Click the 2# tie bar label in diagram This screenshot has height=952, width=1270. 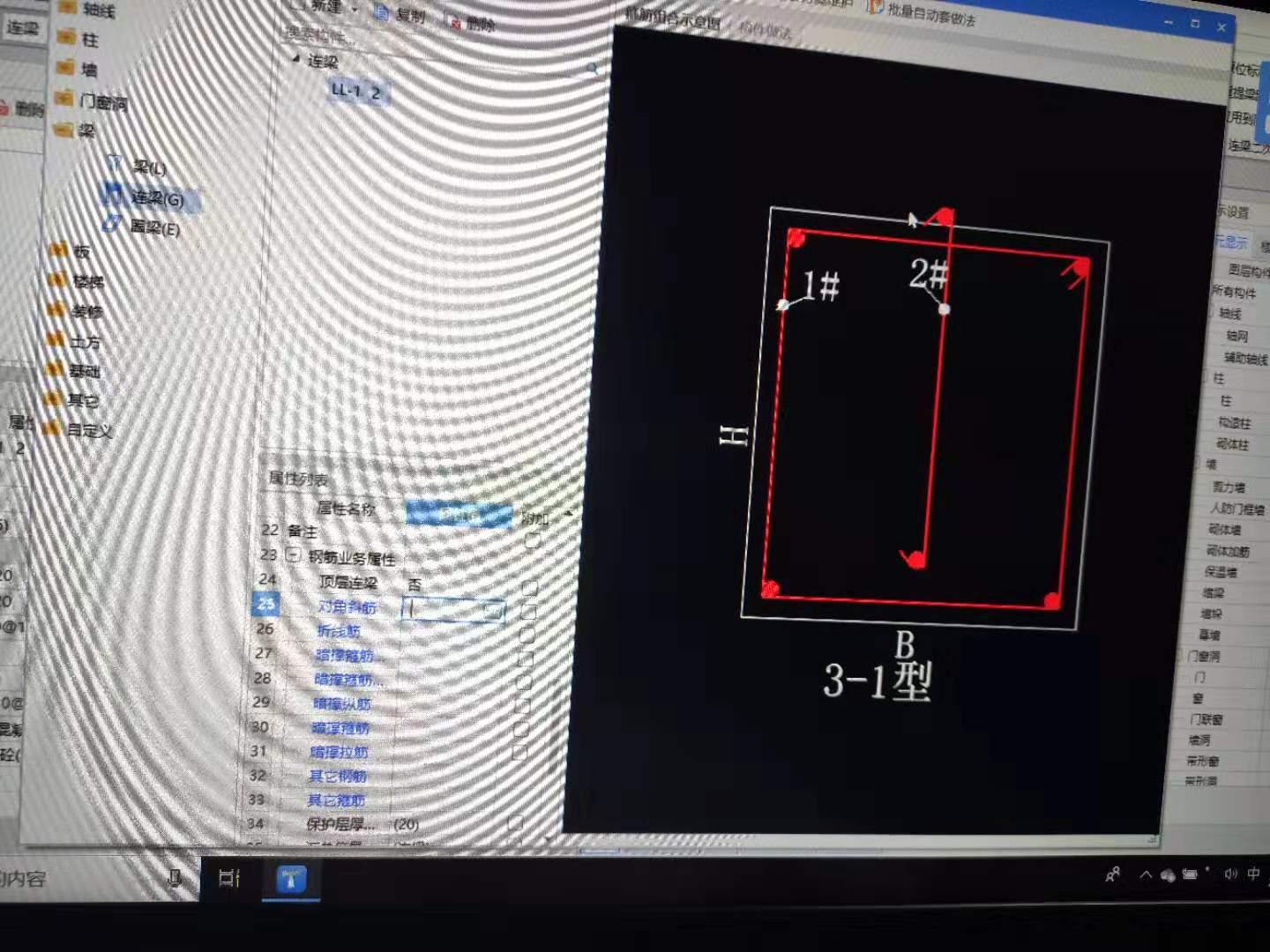point(929,273)
